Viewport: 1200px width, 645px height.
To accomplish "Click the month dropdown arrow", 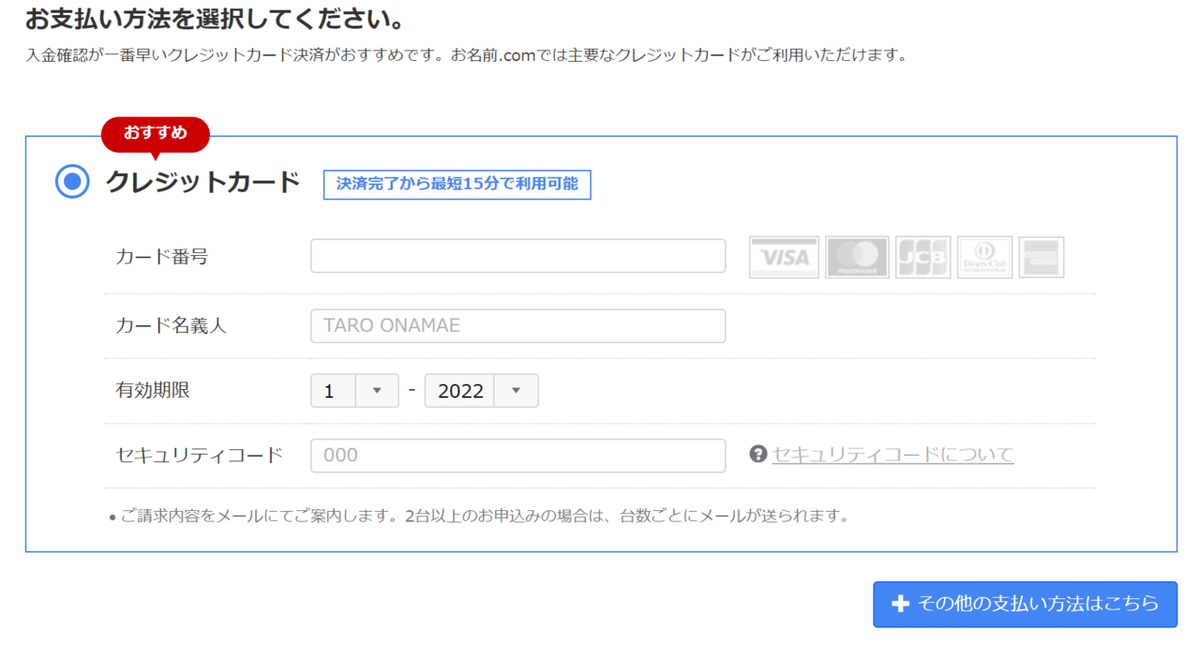I will (378, 390).
